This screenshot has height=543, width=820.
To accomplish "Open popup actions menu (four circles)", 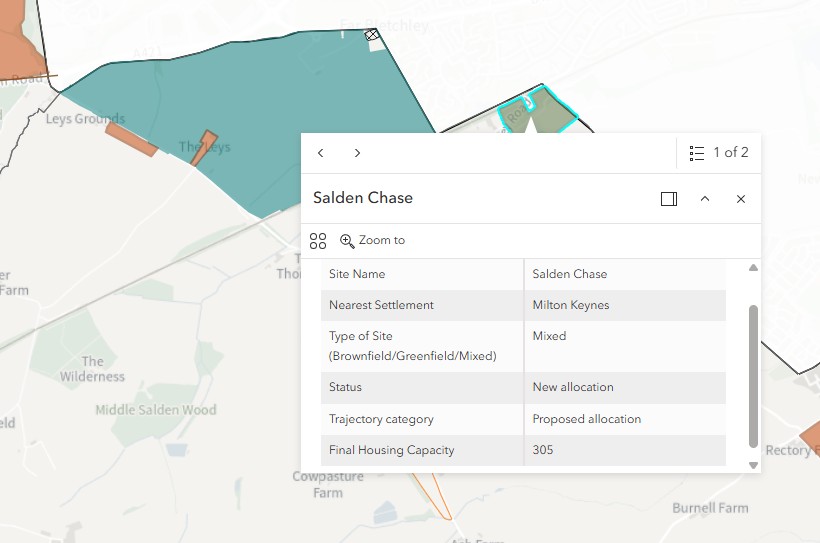I will click(318, 241).
